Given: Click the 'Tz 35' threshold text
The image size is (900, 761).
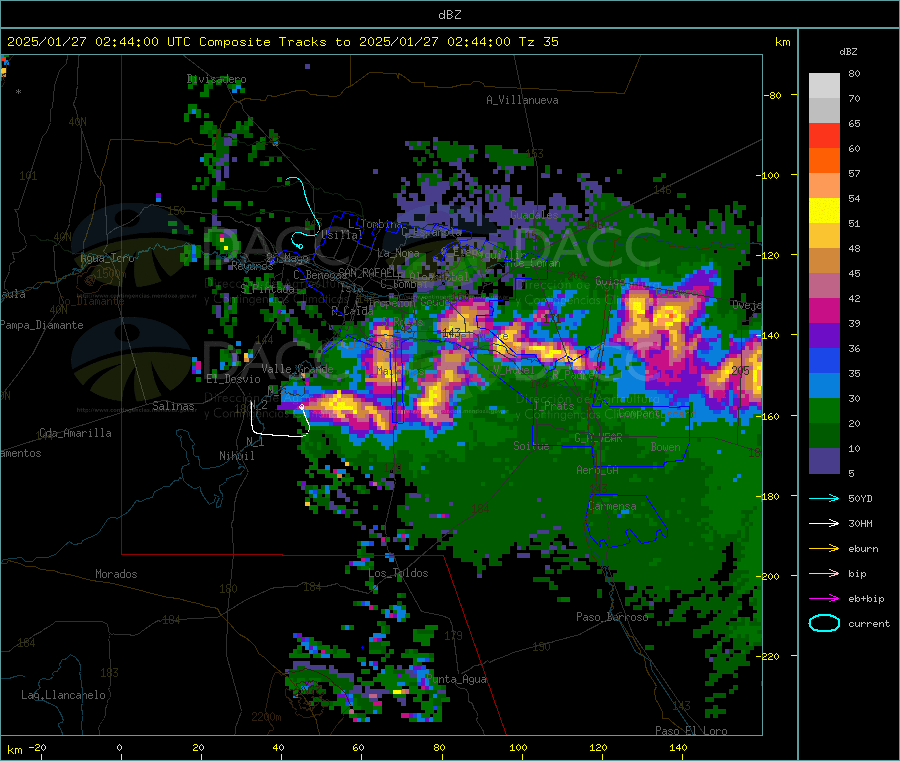Looking at the screenshot, I should click(x=538, y=42).
